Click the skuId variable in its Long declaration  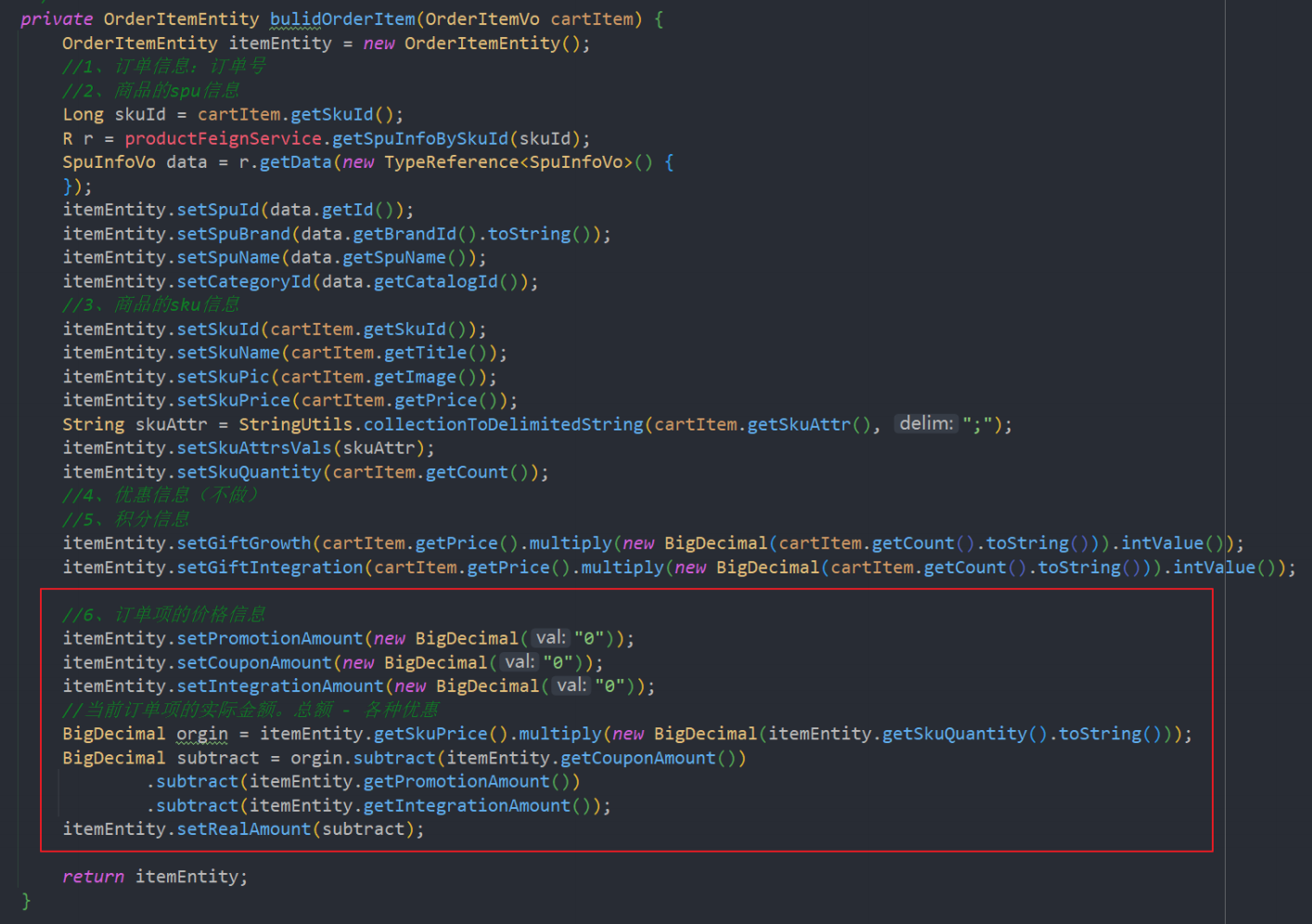140,114
